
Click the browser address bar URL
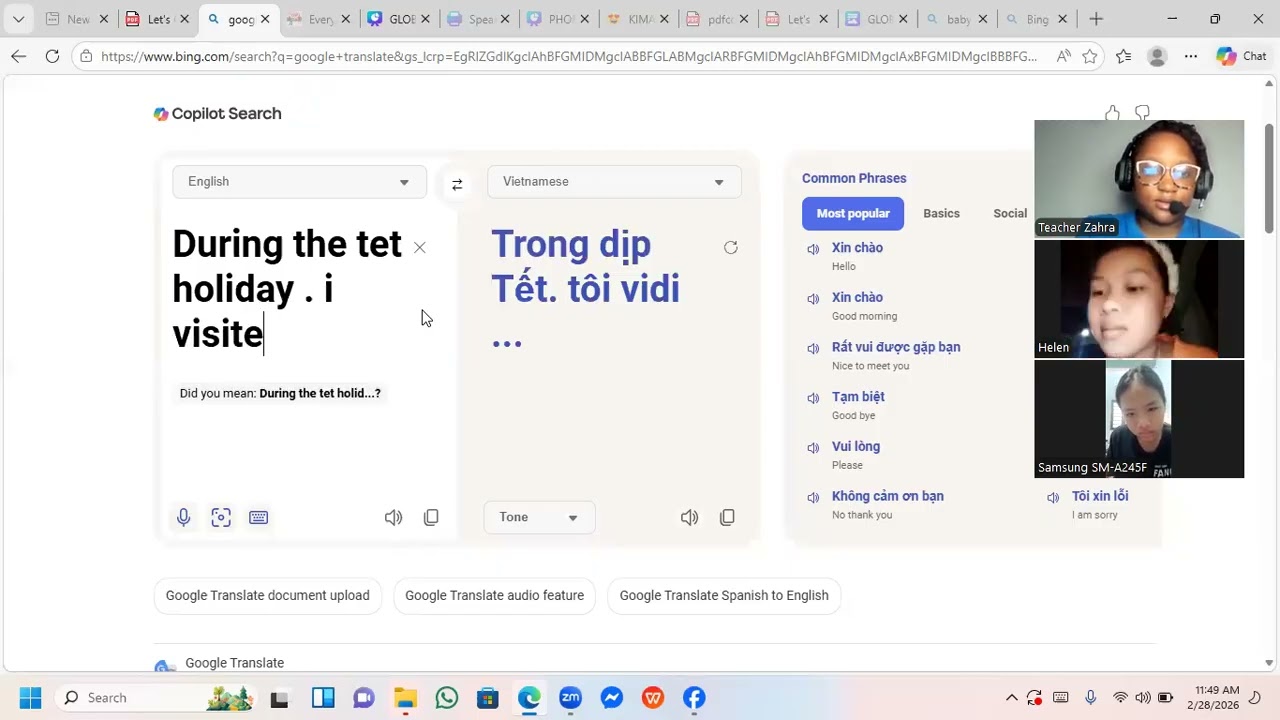(x=569, y=56)
